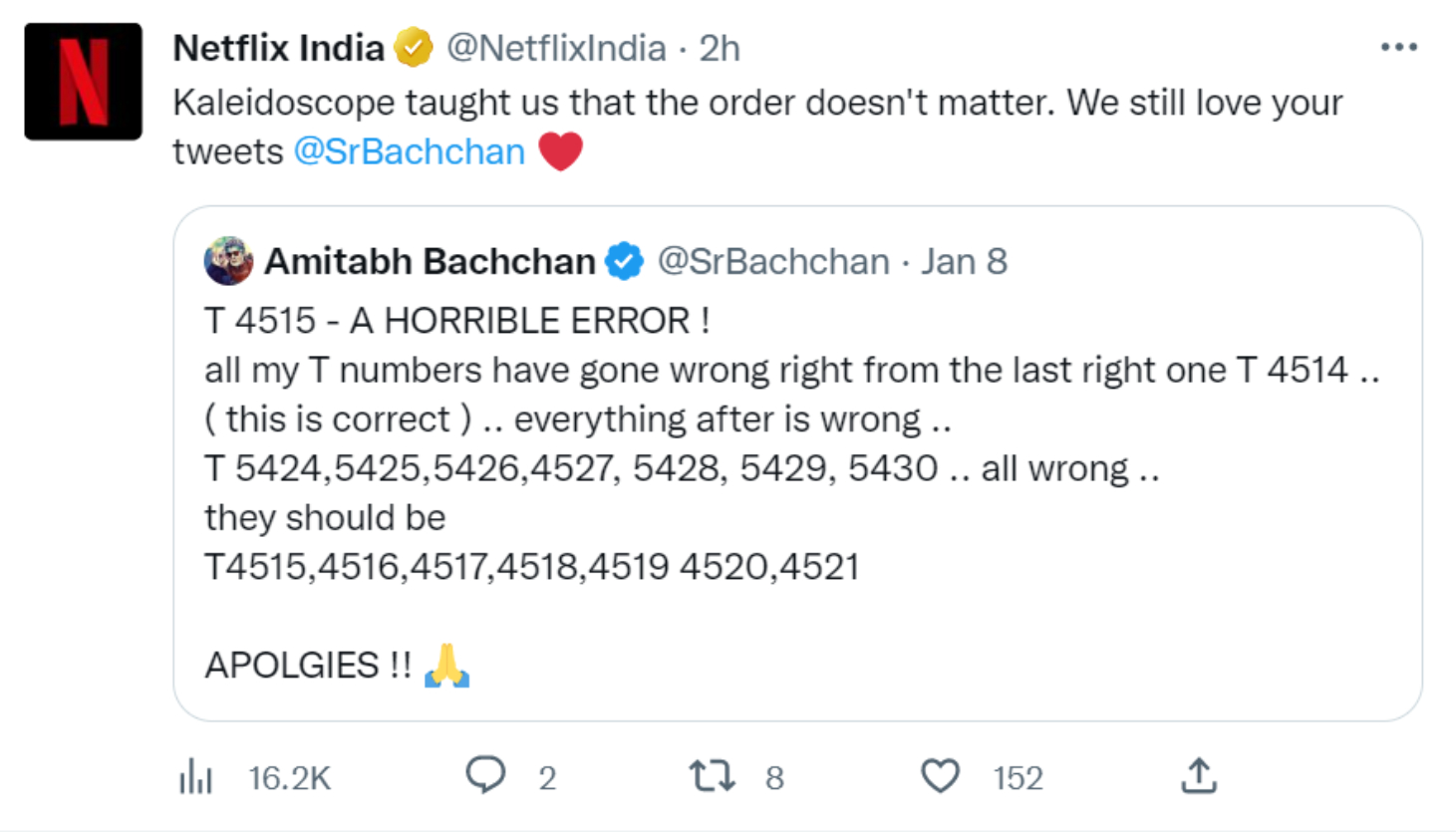Click the @SrBachchan handle in the quoted tweet

tap(772, 261)
